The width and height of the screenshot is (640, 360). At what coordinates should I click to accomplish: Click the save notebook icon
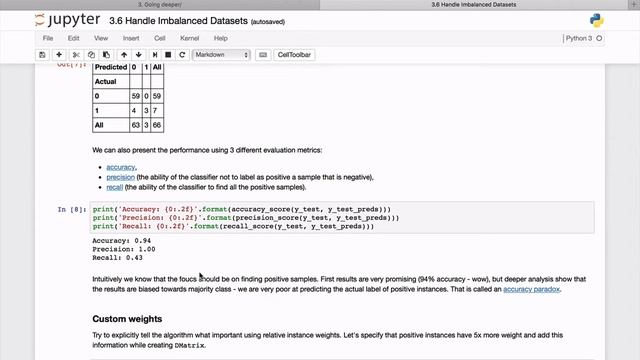coord(42,55)
